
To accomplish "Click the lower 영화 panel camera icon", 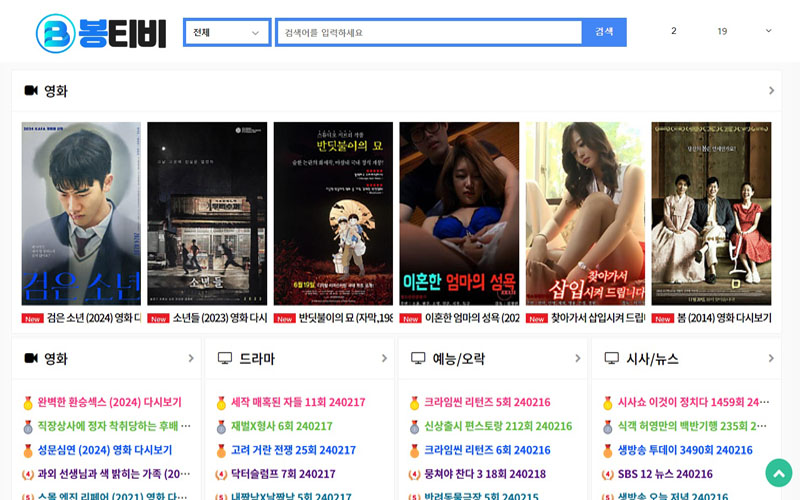I will point(31,358).
